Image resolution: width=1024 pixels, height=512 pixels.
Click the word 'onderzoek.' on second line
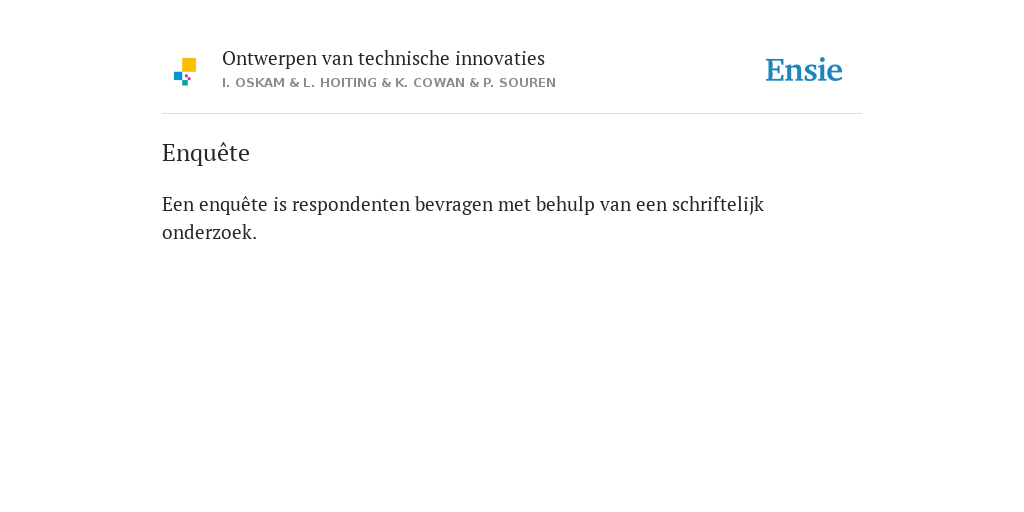[210, 232]
